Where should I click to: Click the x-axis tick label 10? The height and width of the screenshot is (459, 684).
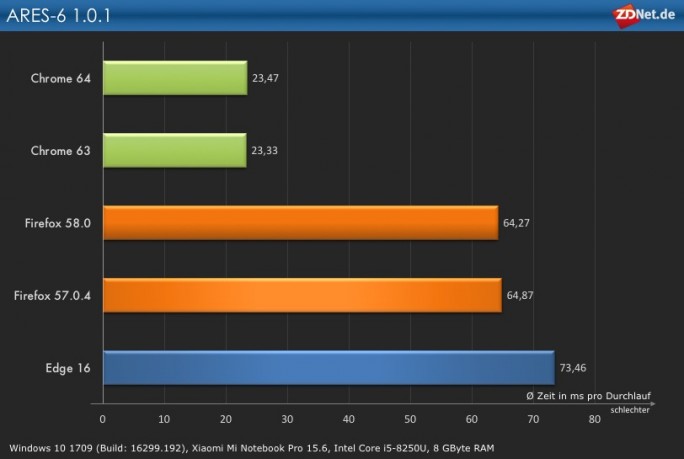point(164,419)
